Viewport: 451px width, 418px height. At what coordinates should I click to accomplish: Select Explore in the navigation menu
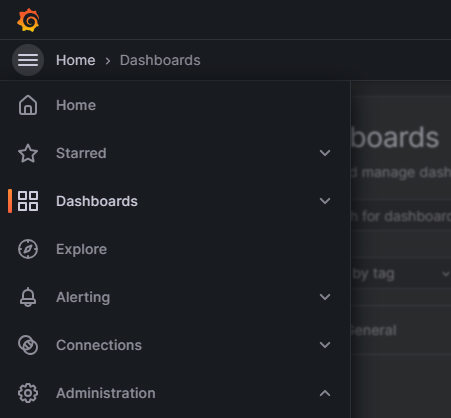81,249
